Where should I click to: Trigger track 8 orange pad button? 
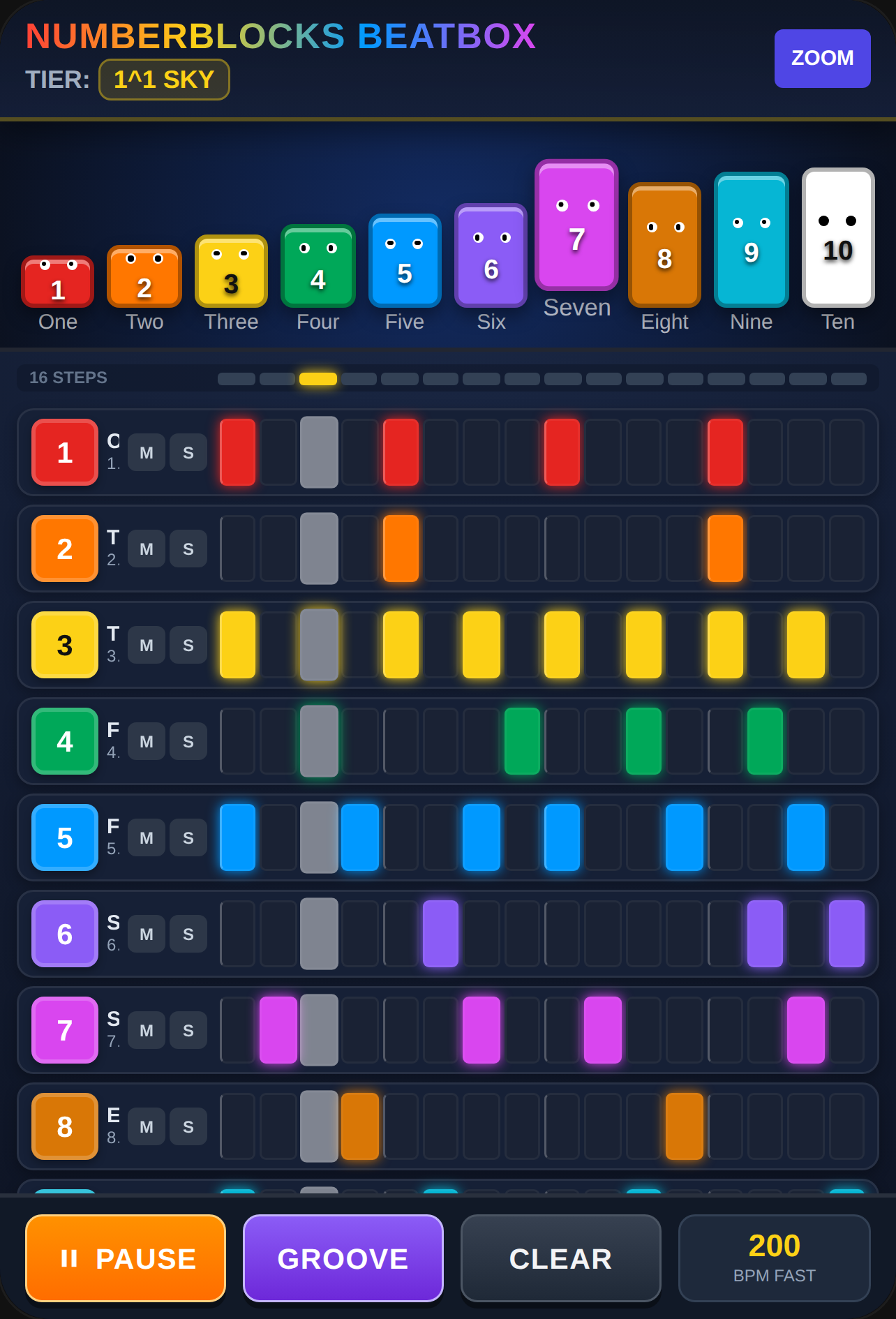pyautogui.click(x=65, y=1126)
